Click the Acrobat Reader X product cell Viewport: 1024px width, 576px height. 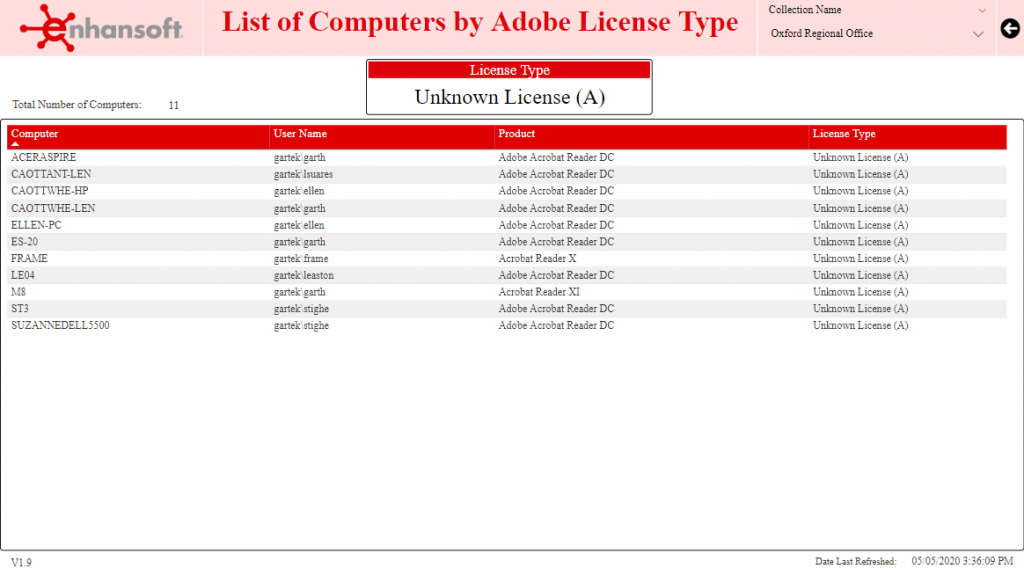(x=537, y=259)
